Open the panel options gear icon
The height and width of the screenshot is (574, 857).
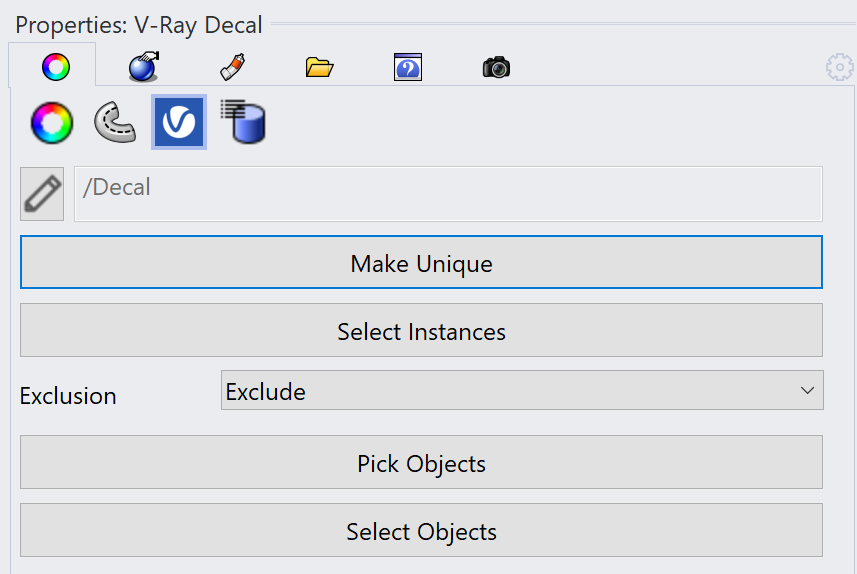pos(840,67)
